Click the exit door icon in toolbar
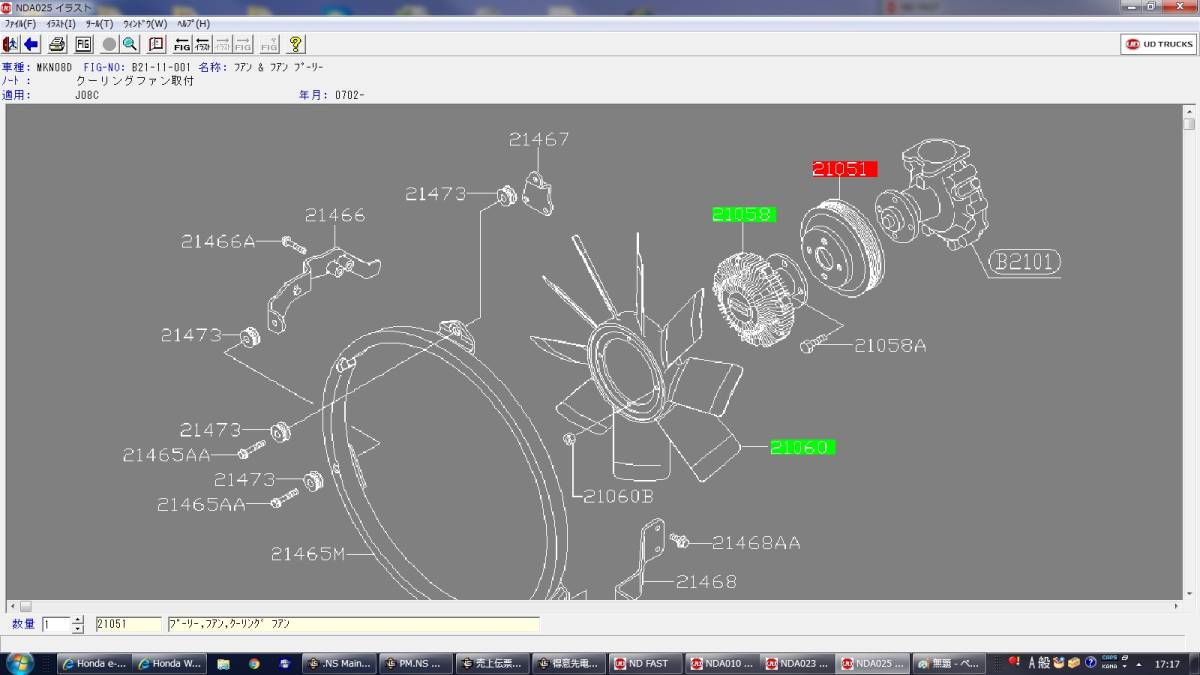1200x675 pixels. (10, 44)
